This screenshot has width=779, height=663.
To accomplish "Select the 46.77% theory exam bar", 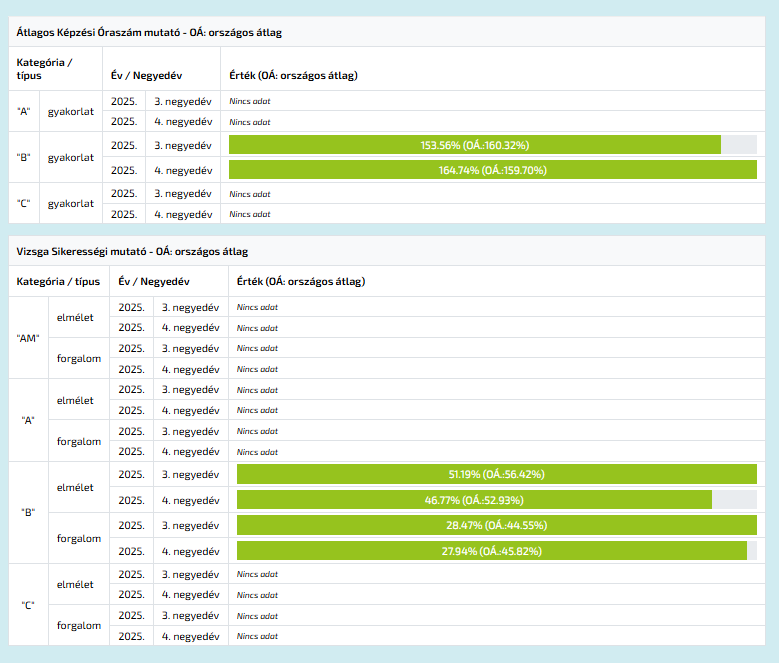I will [x=474, y=500].
